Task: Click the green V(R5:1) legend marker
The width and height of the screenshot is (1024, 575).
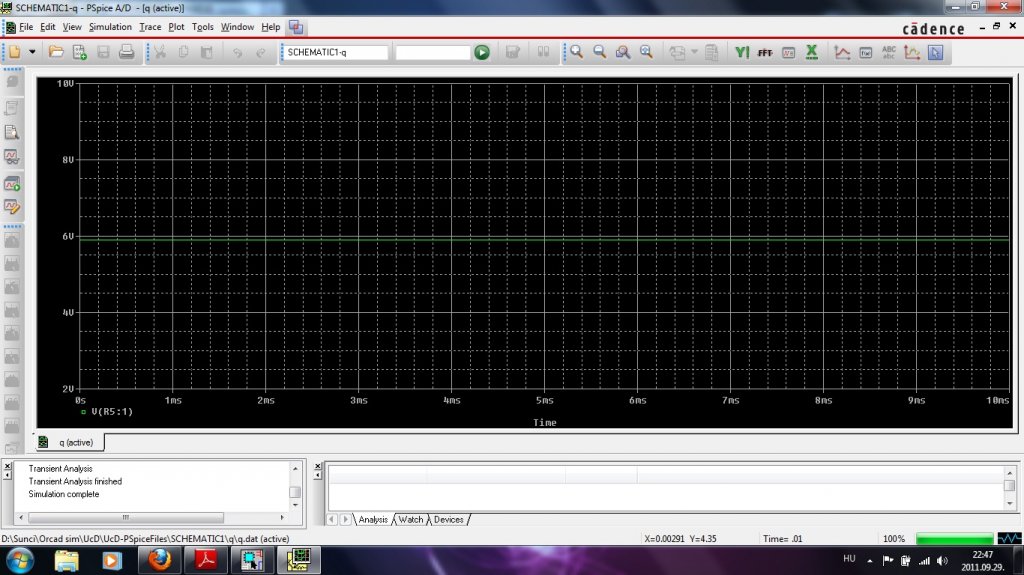Action: click(83, 412)
